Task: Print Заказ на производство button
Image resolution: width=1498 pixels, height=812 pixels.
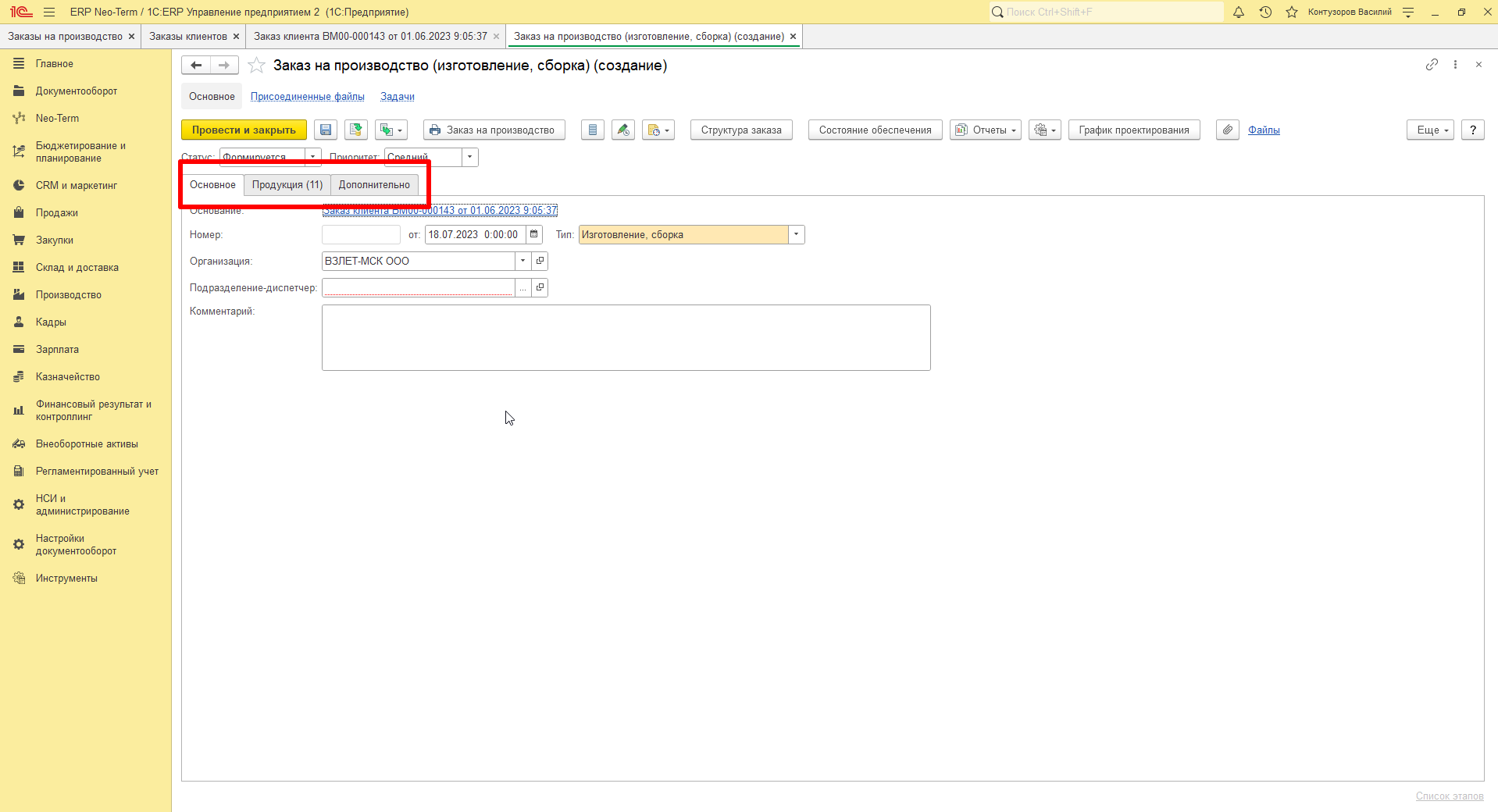Action: pos(494,130)
